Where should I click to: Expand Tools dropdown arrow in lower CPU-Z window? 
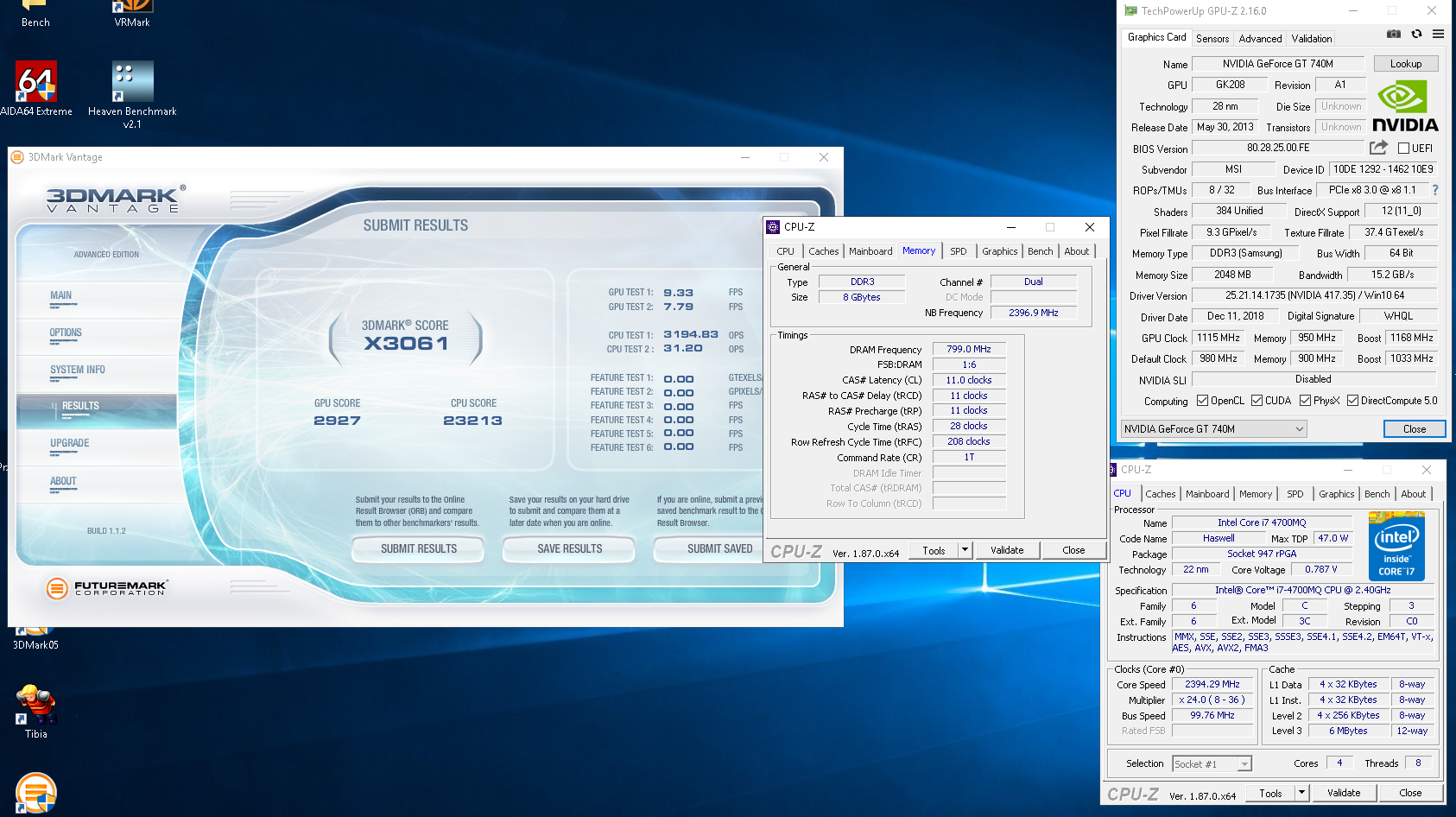1302,793
